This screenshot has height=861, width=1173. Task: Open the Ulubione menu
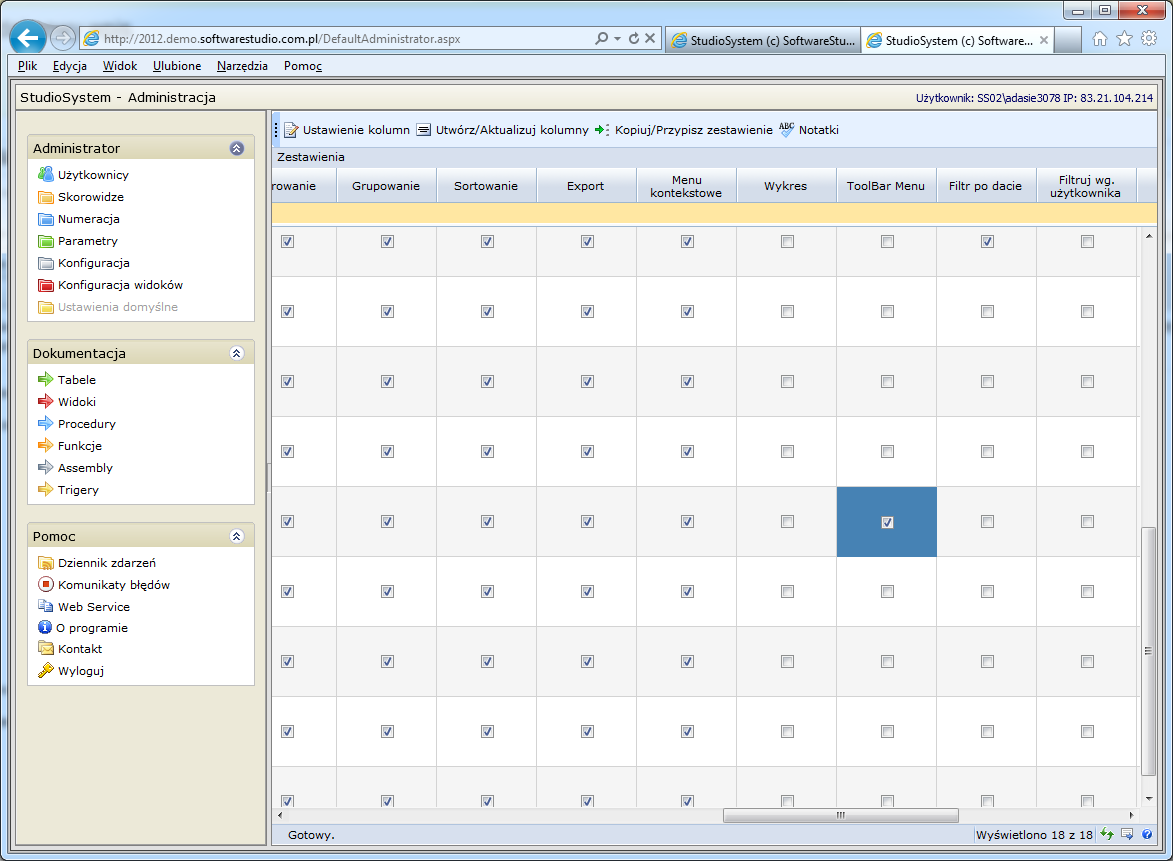click(x=177, y=66)
